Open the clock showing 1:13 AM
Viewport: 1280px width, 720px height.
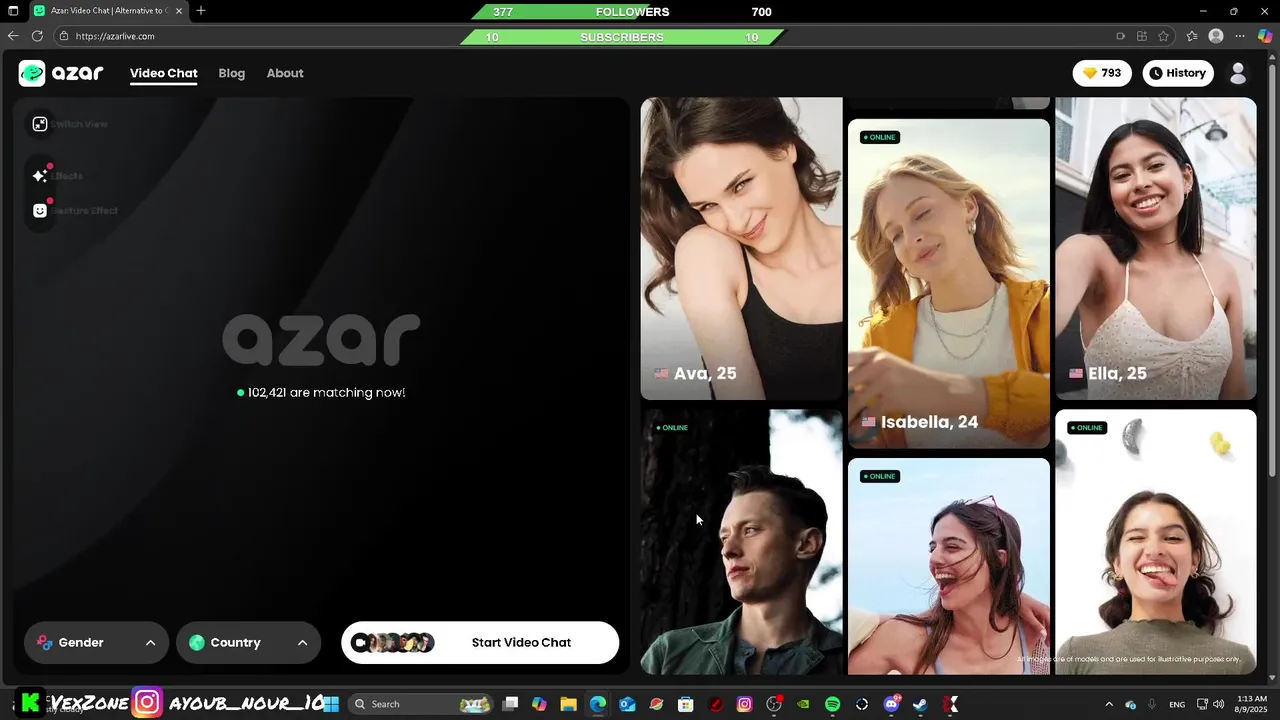pyautogui.click(x=1252, y=704)
